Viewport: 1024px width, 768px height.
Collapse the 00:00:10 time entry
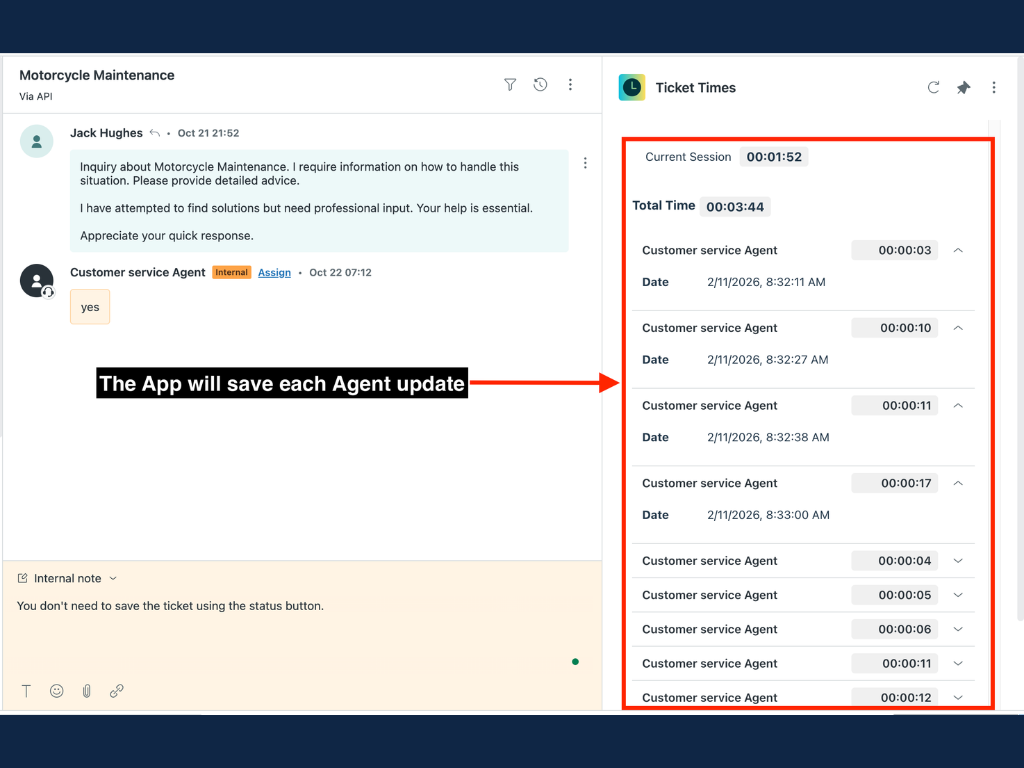(x=958, y=328)
